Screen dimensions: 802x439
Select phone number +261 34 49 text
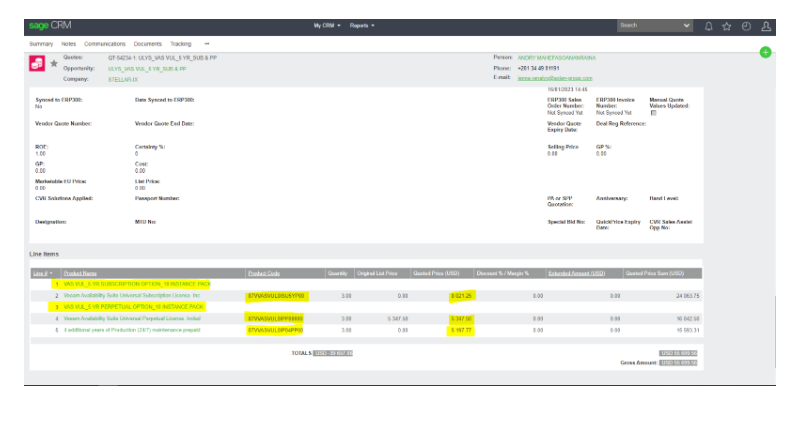click(x=538, y=68)
